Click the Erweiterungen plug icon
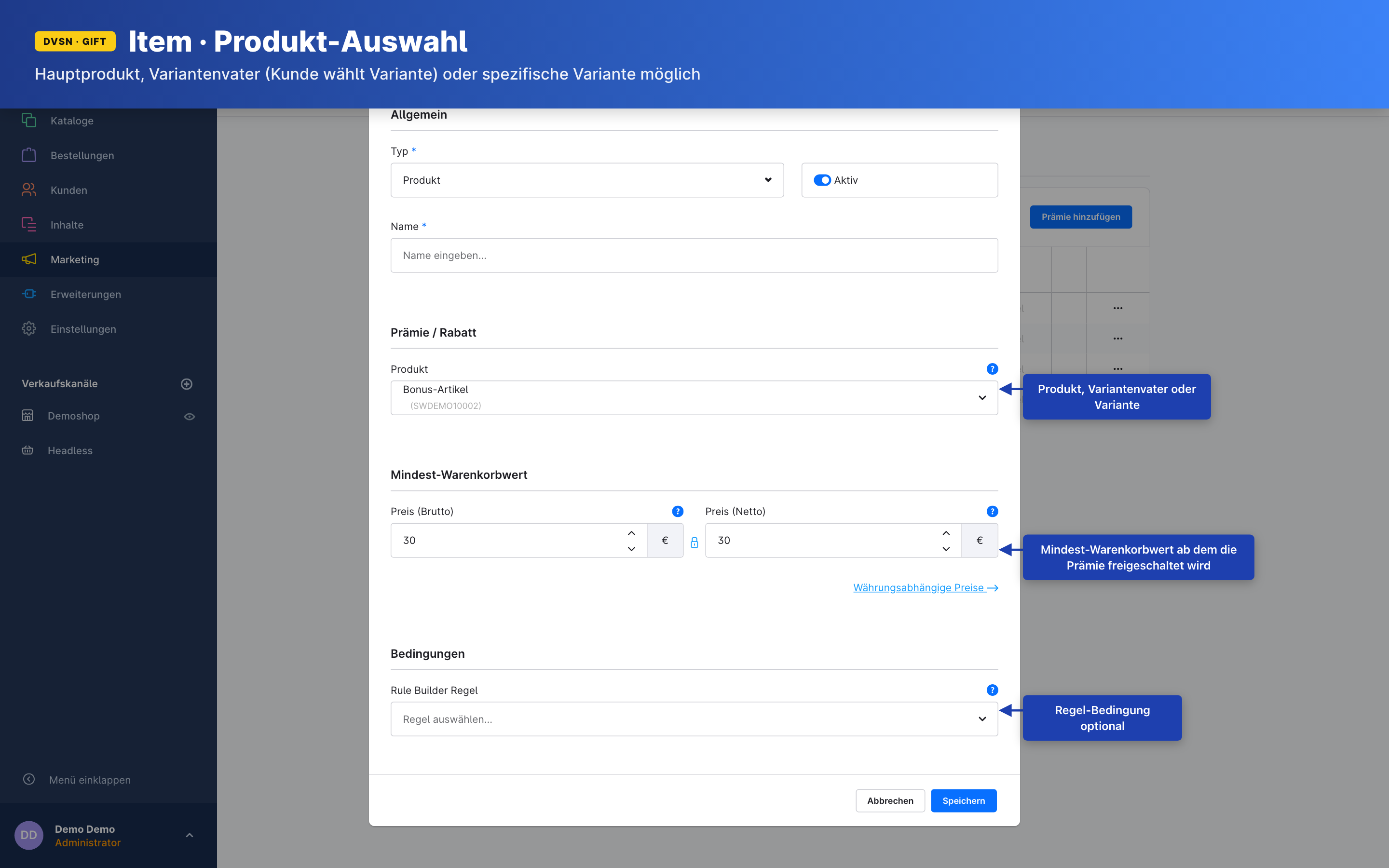This screenshot has height=868, width=1389. 29,294
